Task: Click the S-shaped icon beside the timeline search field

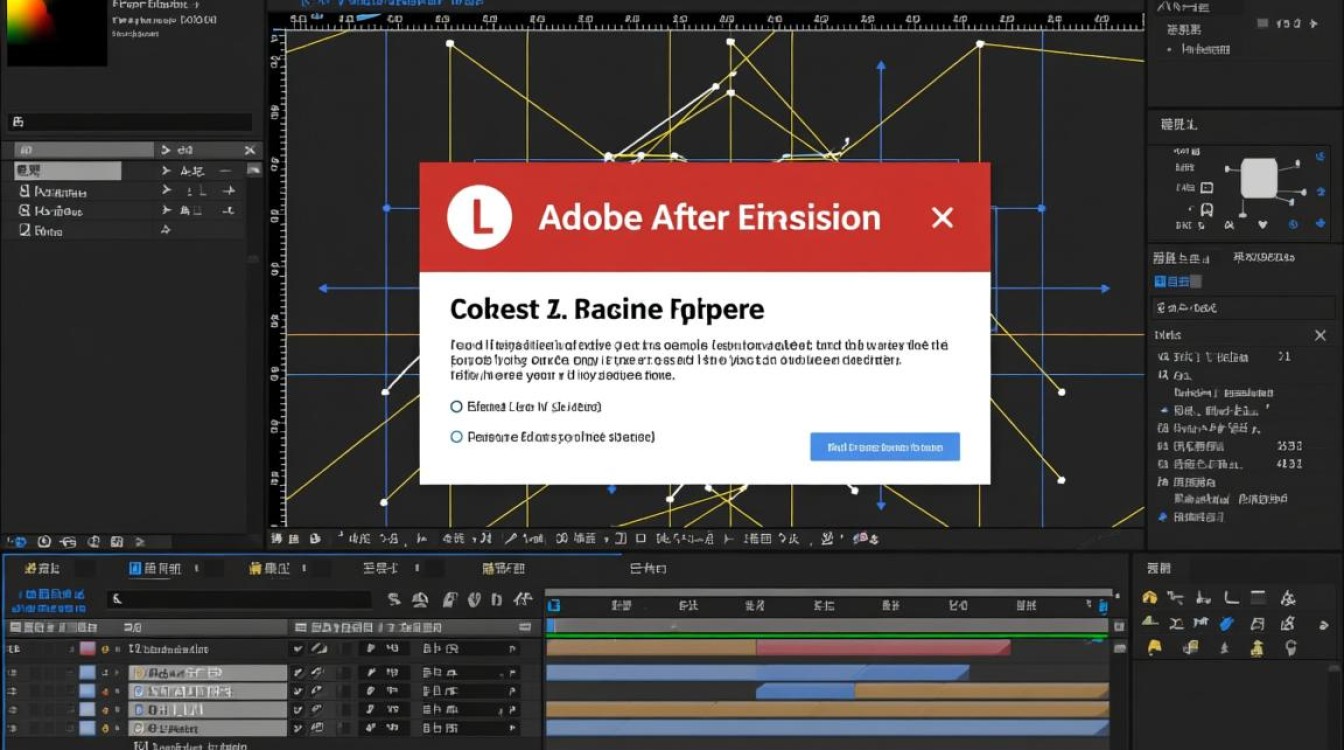Action: [x=394, y=600]
